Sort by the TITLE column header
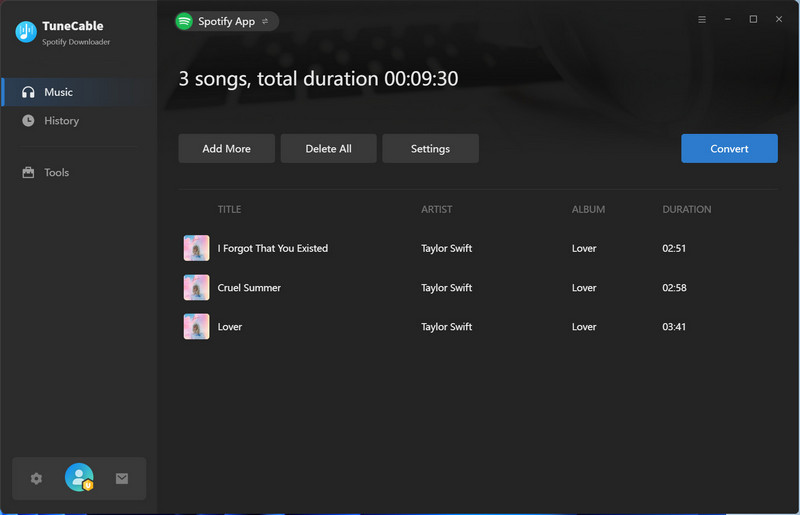The image size is (800, 515). [229, 210]
